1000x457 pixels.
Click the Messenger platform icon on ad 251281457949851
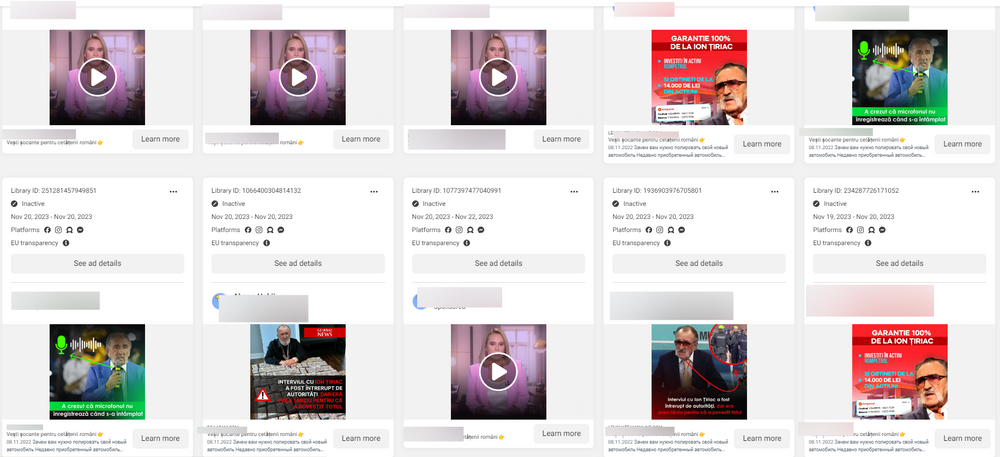click(x=80, y=230)
